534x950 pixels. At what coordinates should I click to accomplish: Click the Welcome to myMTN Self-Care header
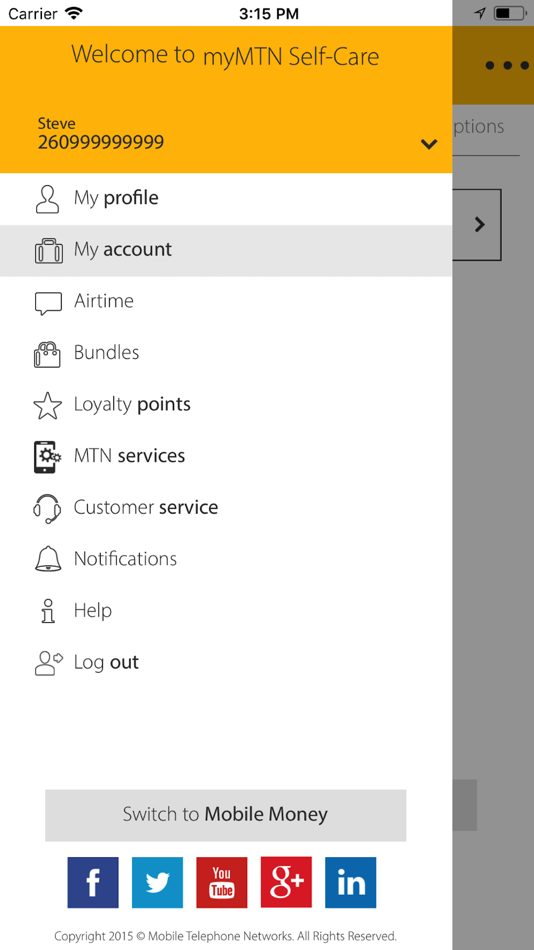click(x=225, y=55)
